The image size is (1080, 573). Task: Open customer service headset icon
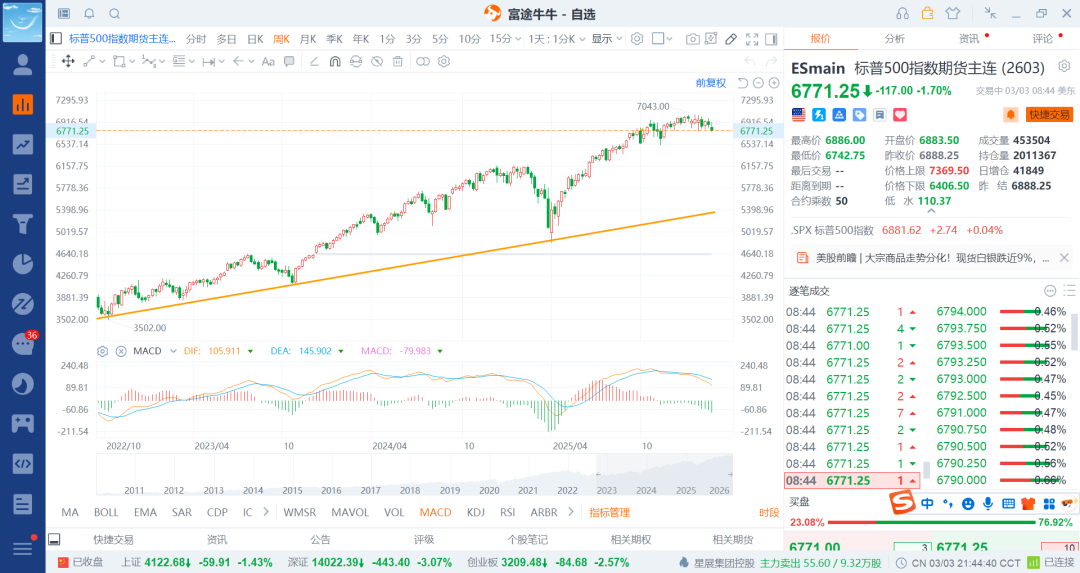[902, 14]
